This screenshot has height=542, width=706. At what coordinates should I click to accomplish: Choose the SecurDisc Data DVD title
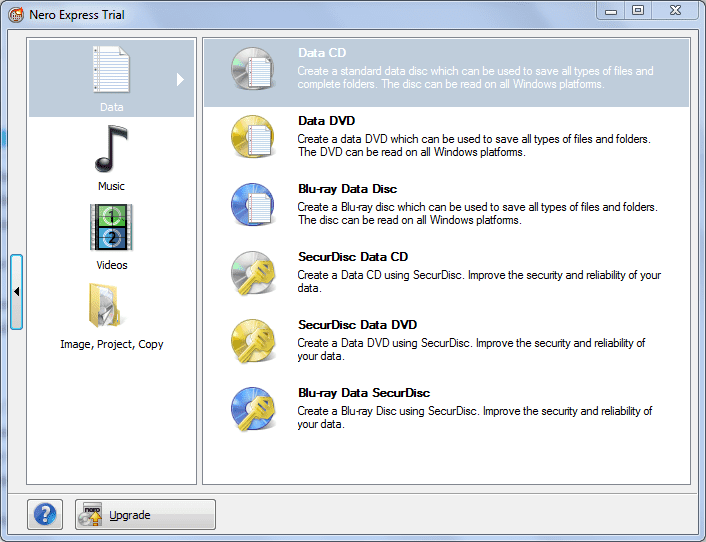[357, 325]
